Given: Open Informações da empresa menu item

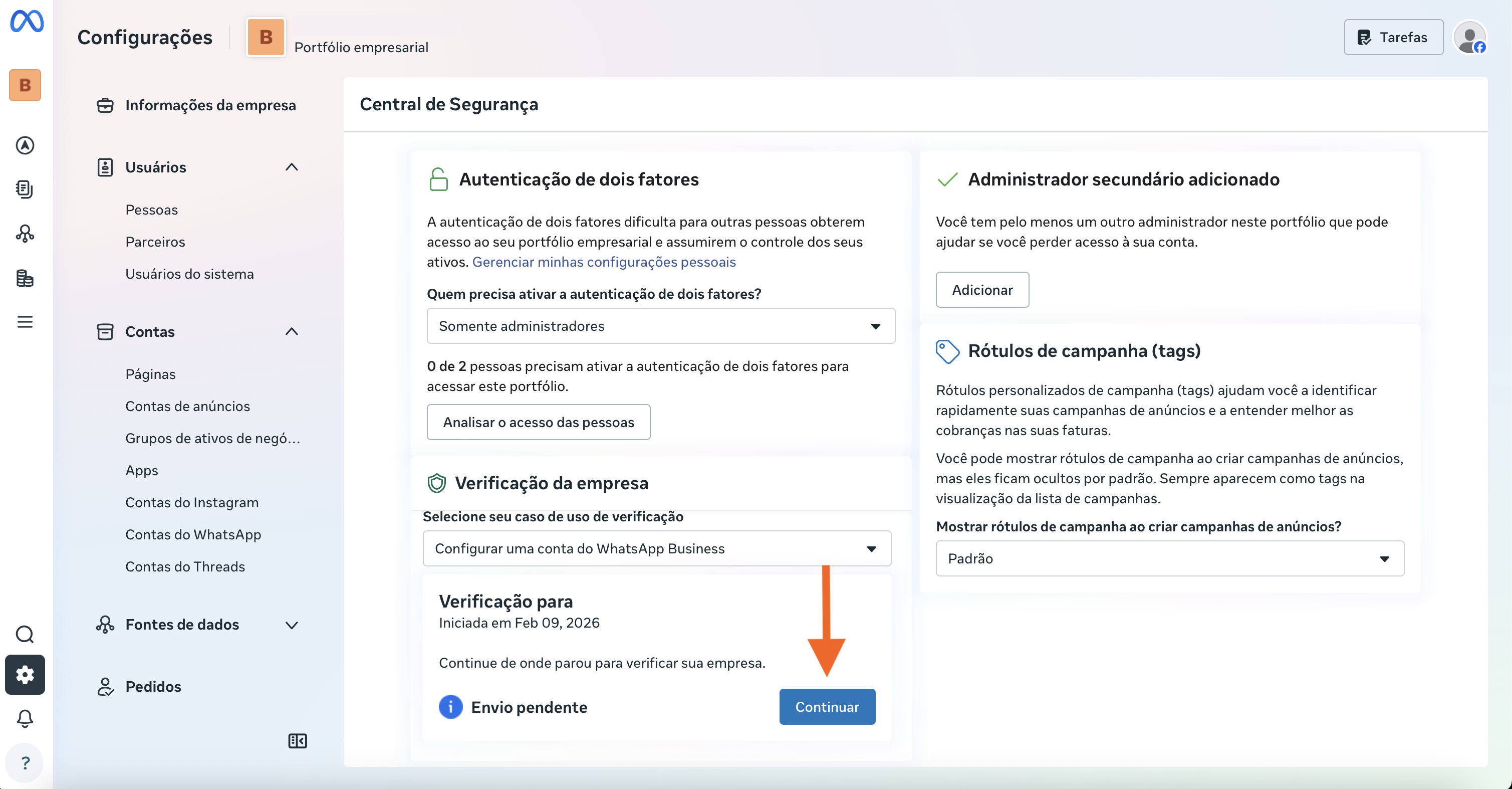Looking at the screenshot, I should (x=210, y=105).
